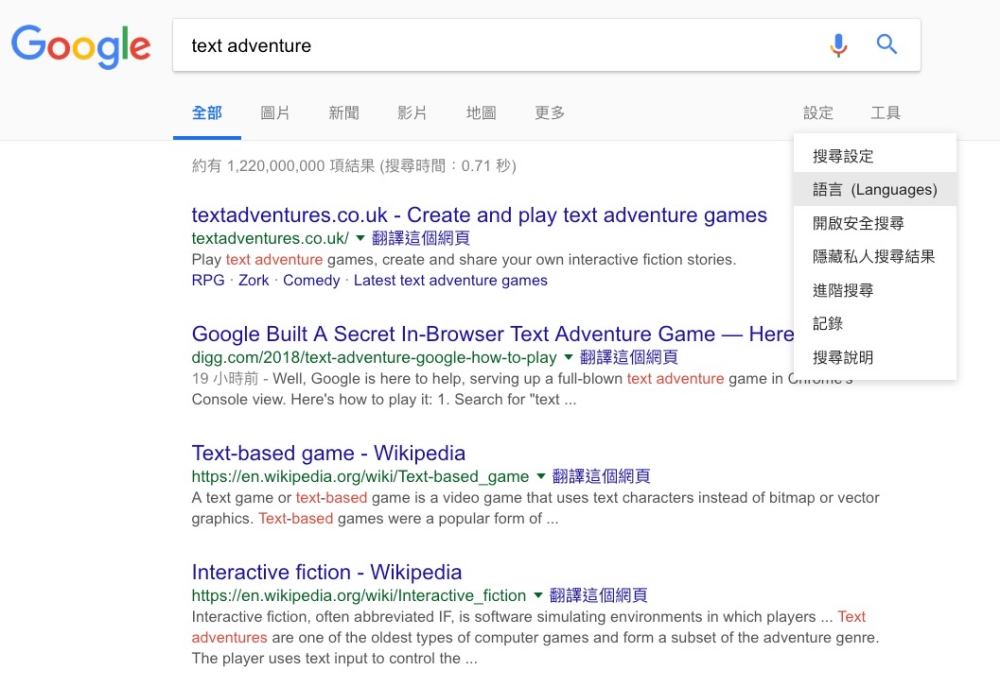Choose 搜尋設定 from the settings menu
The height and width of the screenshot is (687, 1000).
[x=843, y=156]
